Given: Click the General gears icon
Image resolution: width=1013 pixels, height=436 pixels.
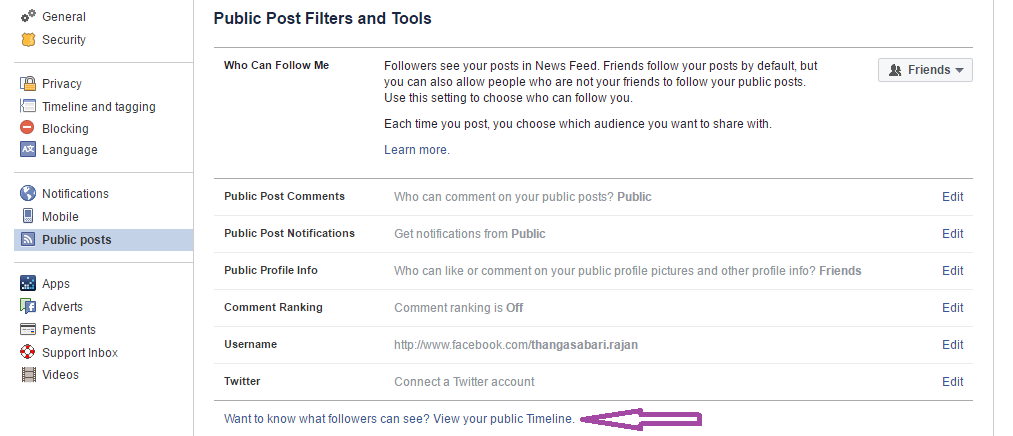Looking at the screenshot, I should point(28,16).
